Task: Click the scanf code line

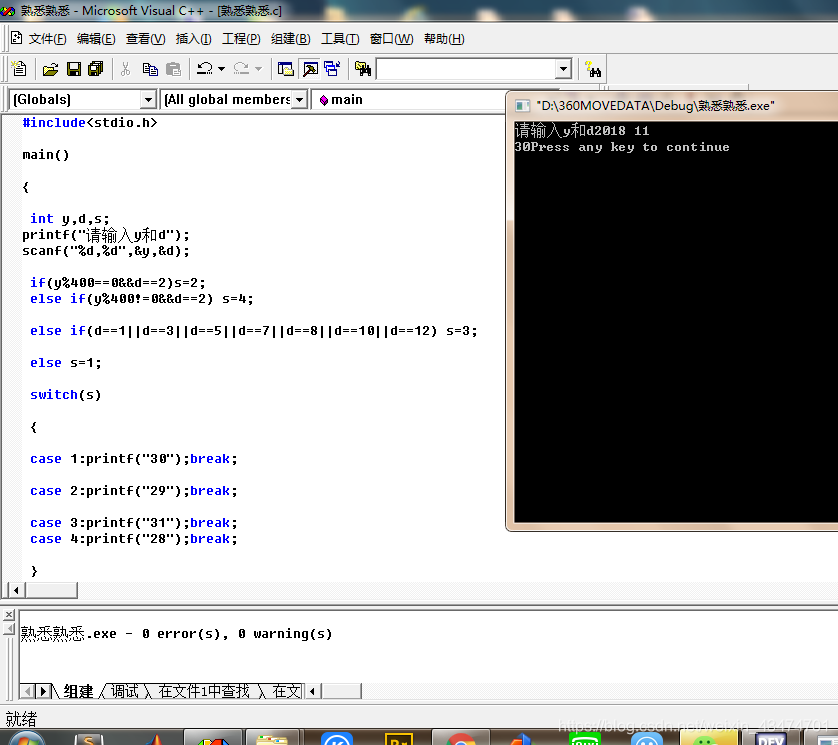Action: 106,251
